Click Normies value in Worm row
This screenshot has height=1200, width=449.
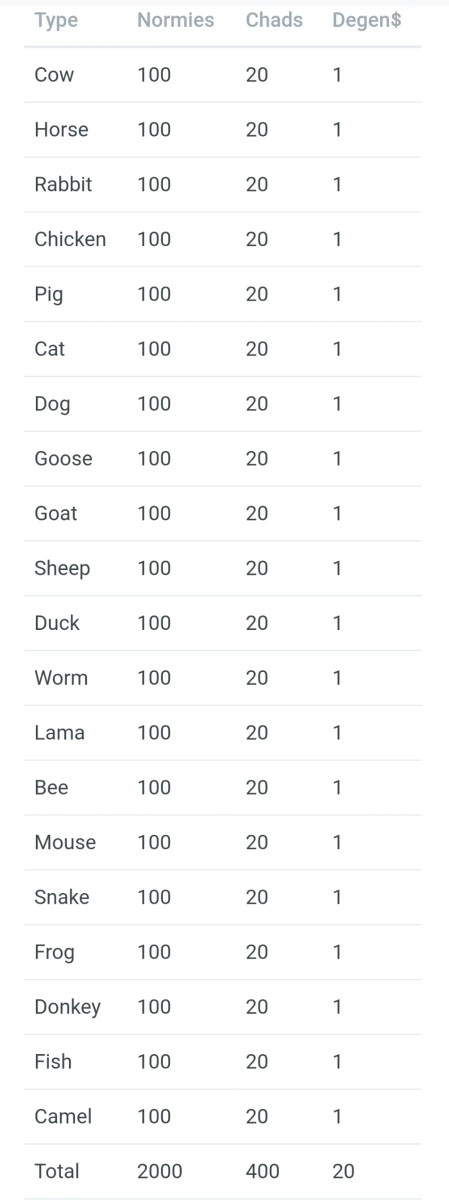(154, 678)
